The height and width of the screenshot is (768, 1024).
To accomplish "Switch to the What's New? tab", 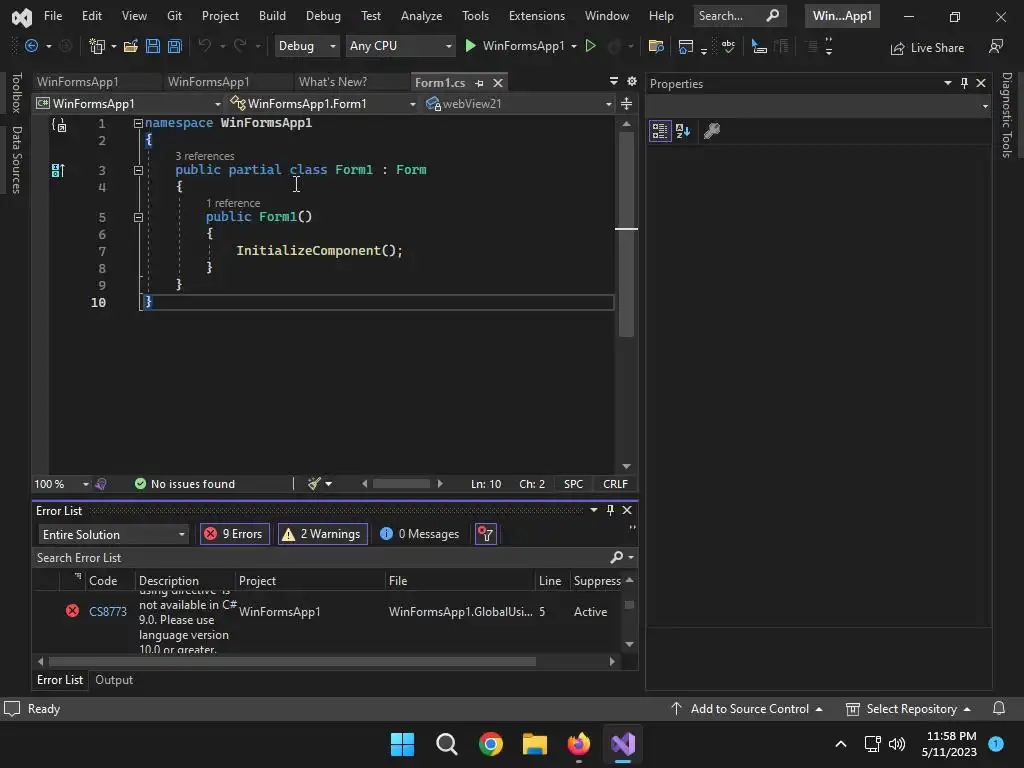I will coord(332,82).
